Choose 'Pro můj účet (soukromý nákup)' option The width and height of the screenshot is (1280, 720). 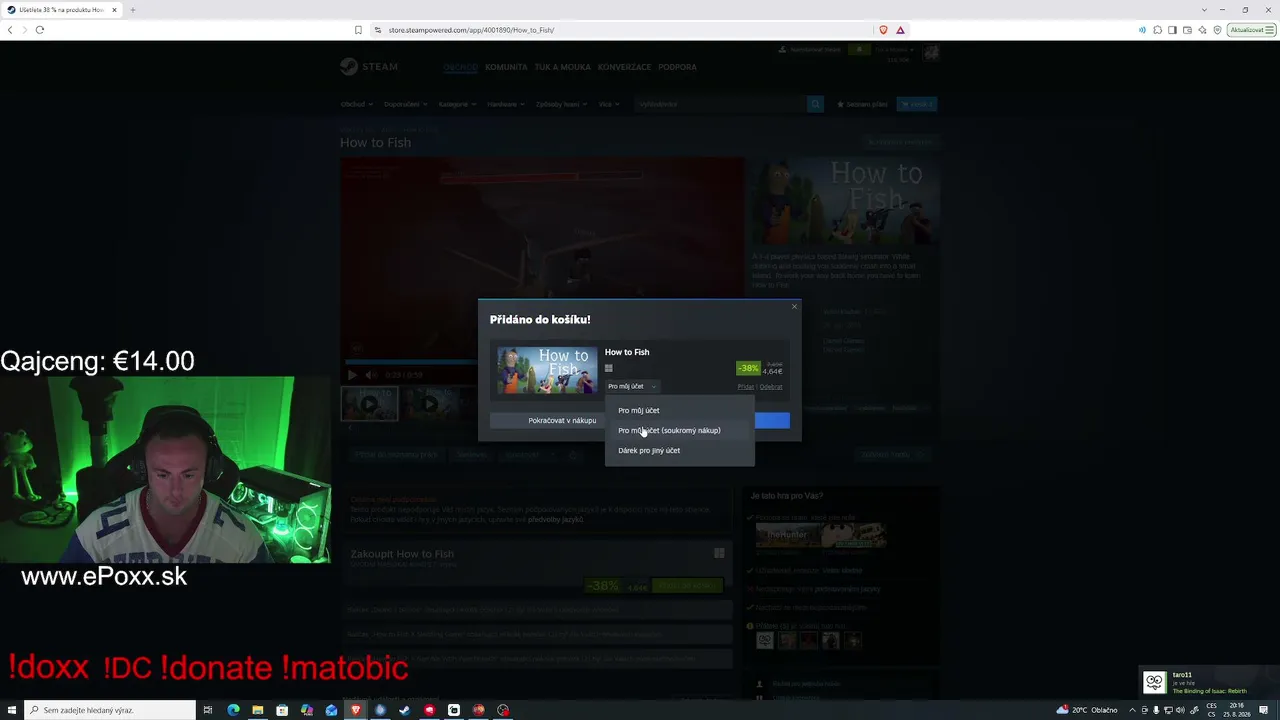(679, 430)
